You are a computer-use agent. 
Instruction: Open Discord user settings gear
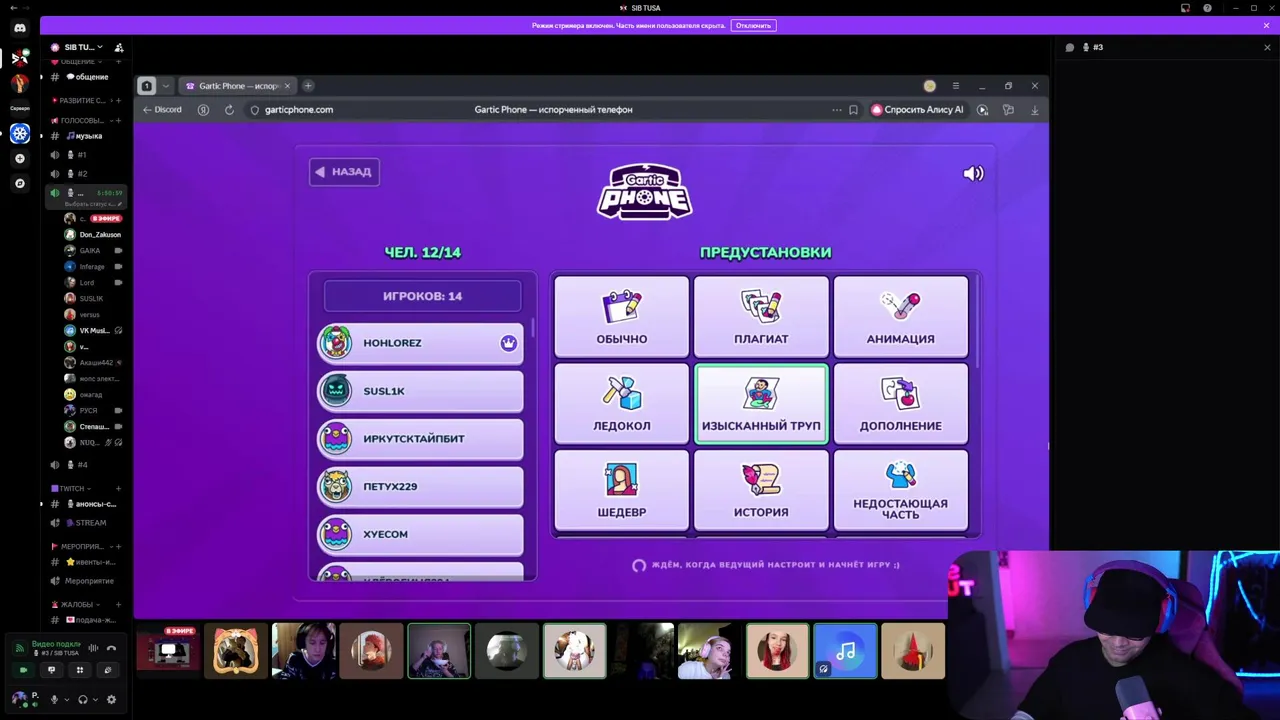(111, 700)
